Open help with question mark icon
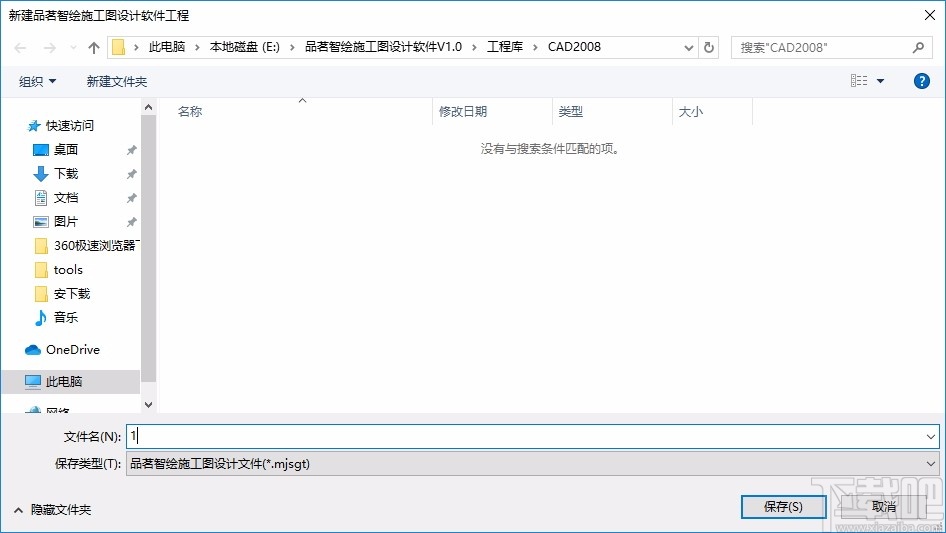 click(921, 81)
